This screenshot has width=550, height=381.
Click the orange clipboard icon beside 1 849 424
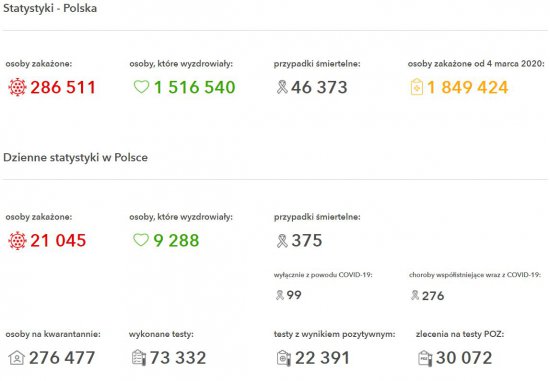(417, 87)
